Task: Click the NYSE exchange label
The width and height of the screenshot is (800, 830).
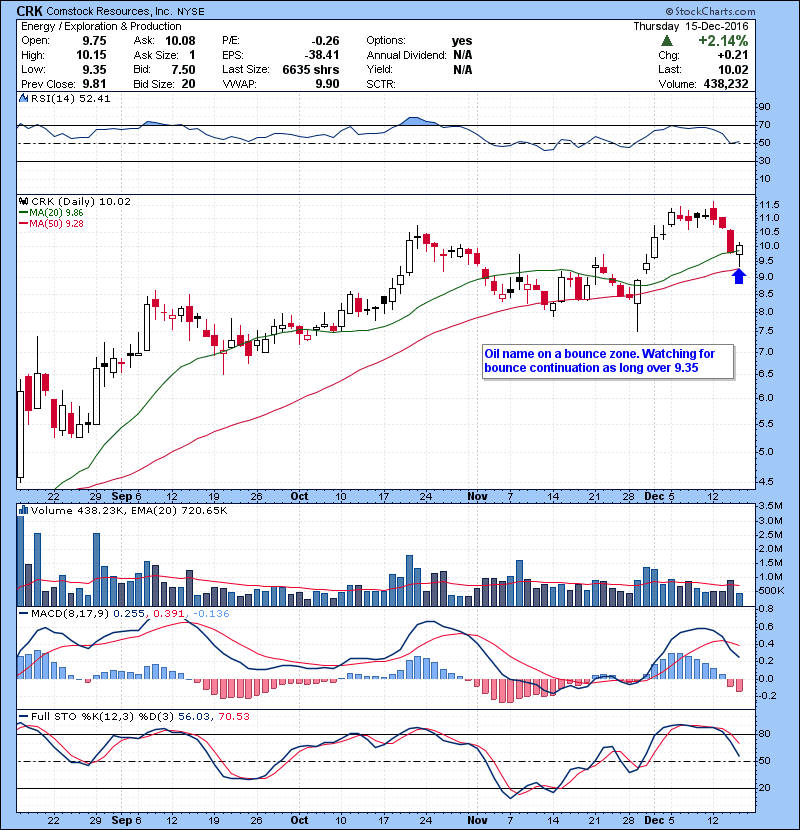Action: pos(191,12)
